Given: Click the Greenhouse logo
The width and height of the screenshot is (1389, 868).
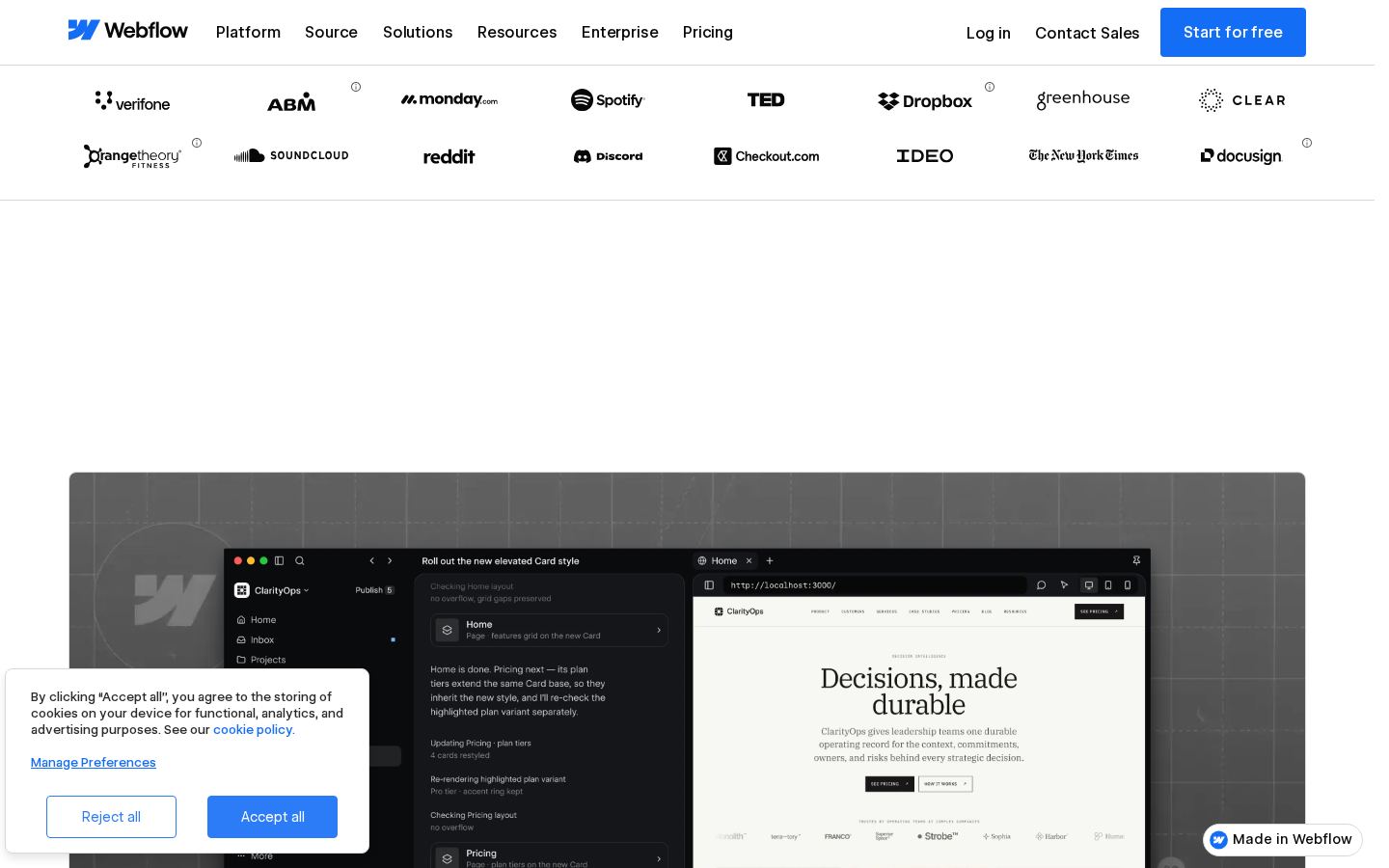Looking at the screenshot, I should 1083,99.
